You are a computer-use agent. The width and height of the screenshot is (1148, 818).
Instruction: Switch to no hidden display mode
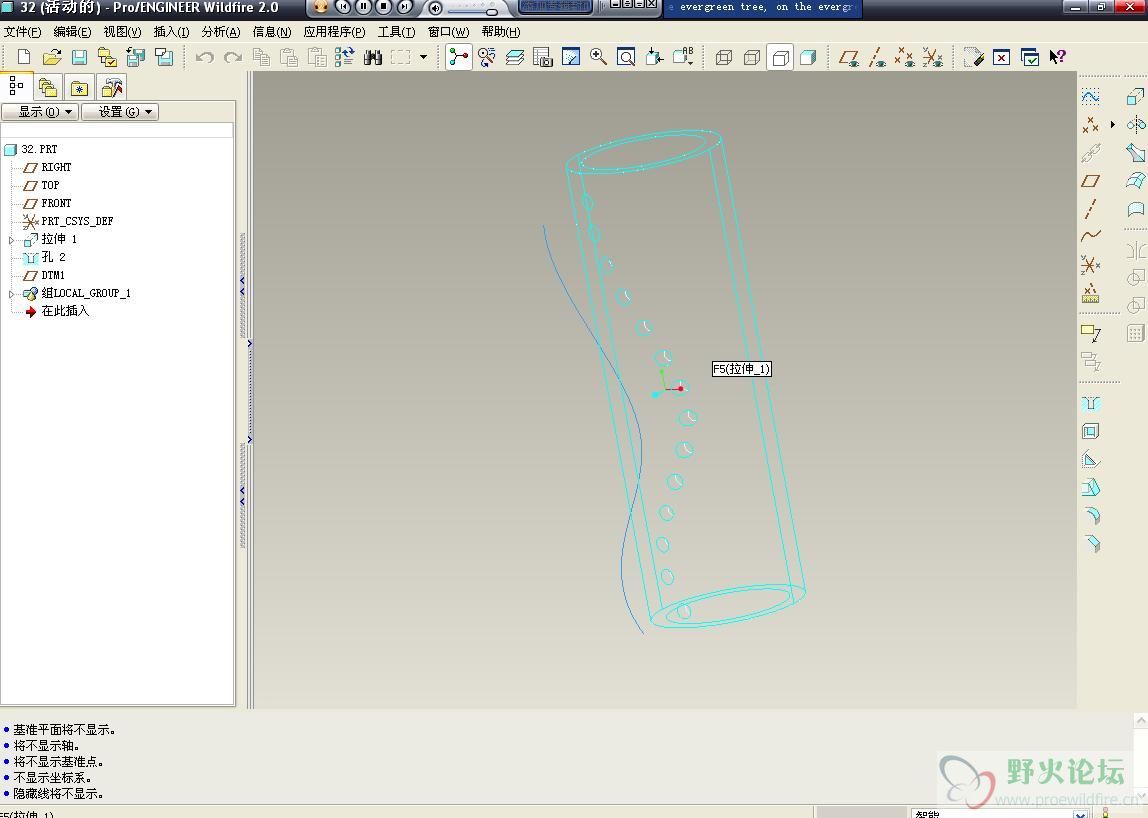(780, 57)
